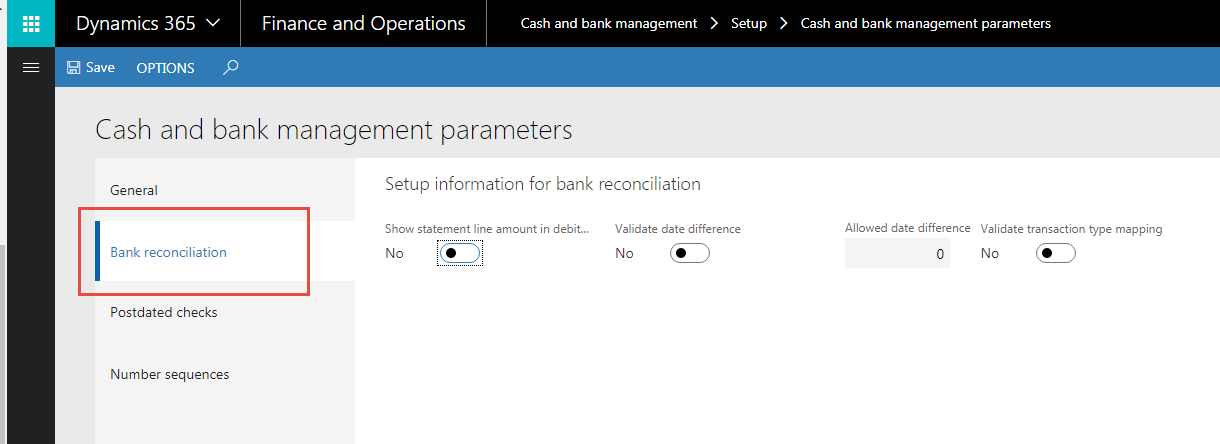Switch to the General tab
The width and height of the screenshot is (1220, 444).
(x=134, y=190)
